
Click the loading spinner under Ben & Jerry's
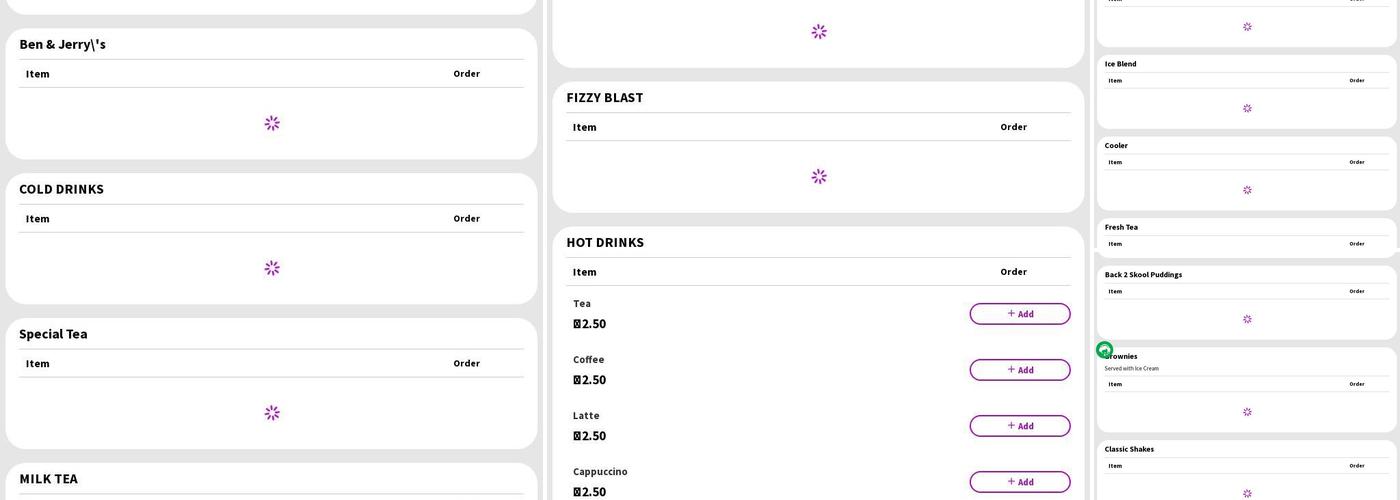click(272, 123)
